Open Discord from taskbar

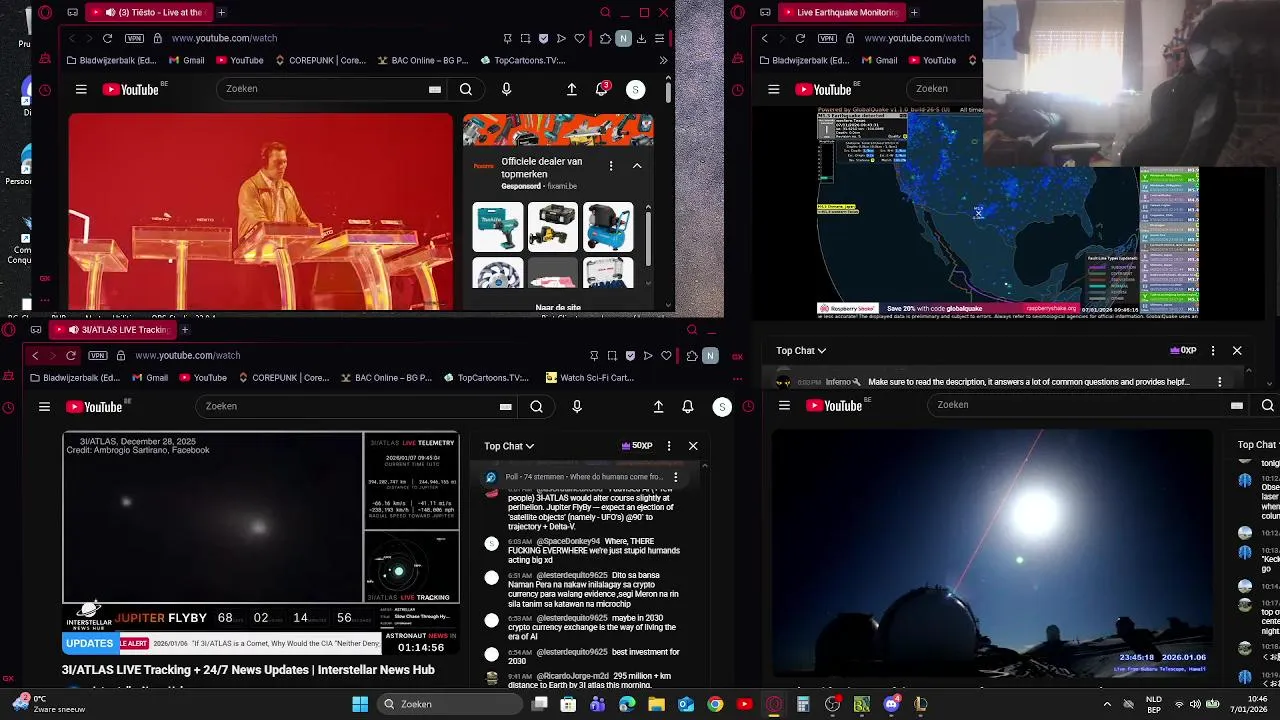891,704
